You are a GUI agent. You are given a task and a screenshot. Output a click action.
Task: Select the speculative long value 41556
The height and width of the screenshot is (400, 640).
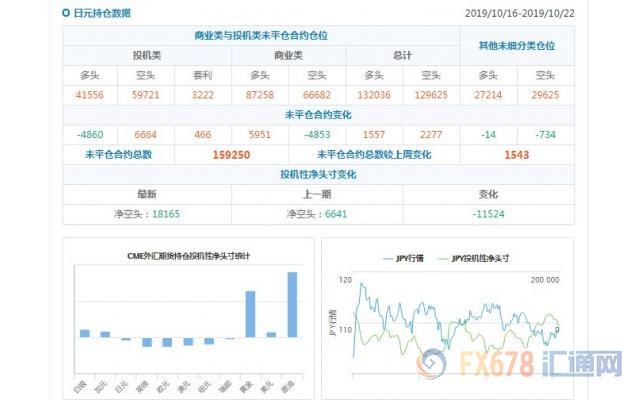coord(90,95)
